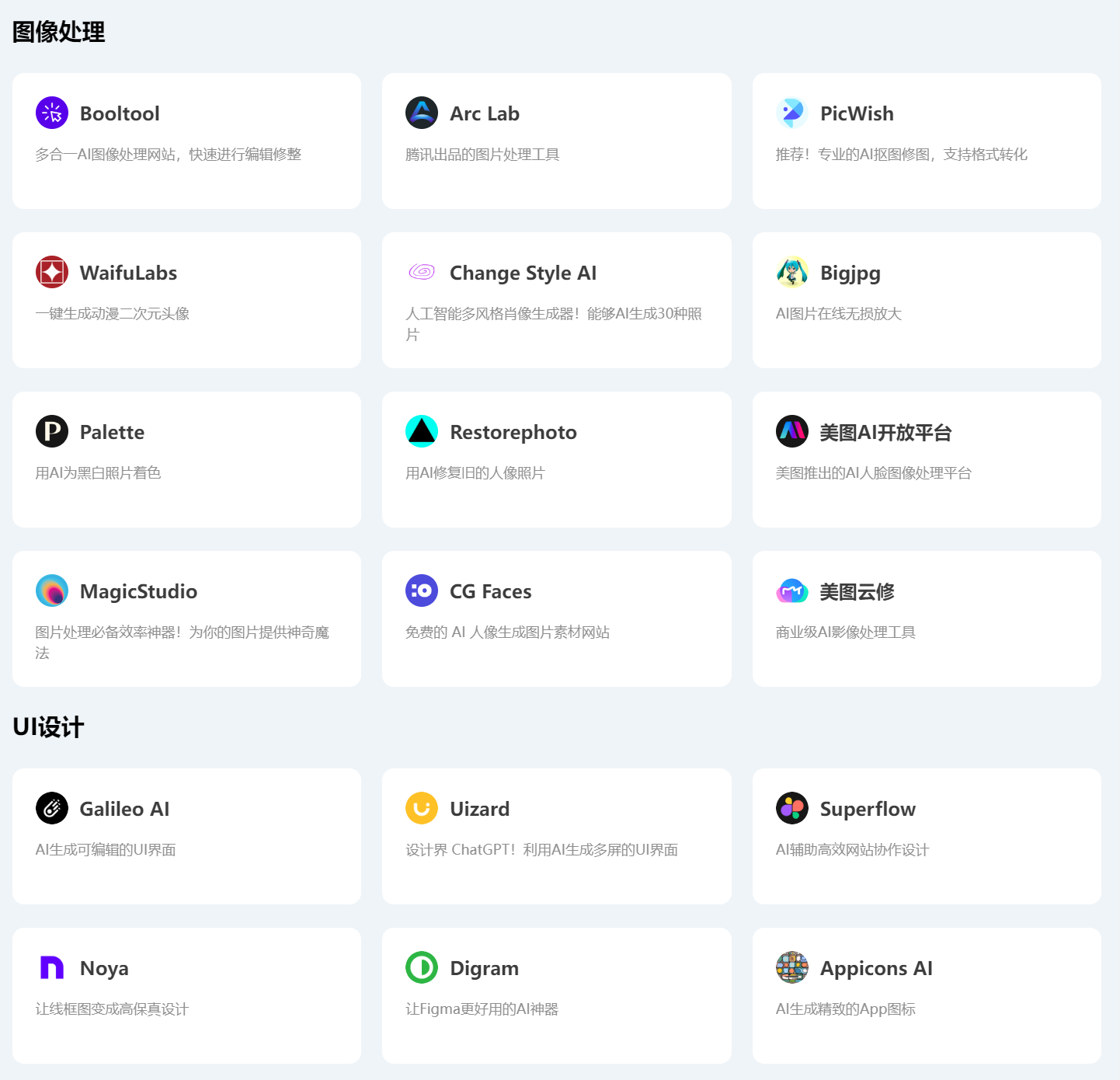1120x1080 pixels.
Task: Click the Galileo AI black icon
Action: (x=52, y=809)
